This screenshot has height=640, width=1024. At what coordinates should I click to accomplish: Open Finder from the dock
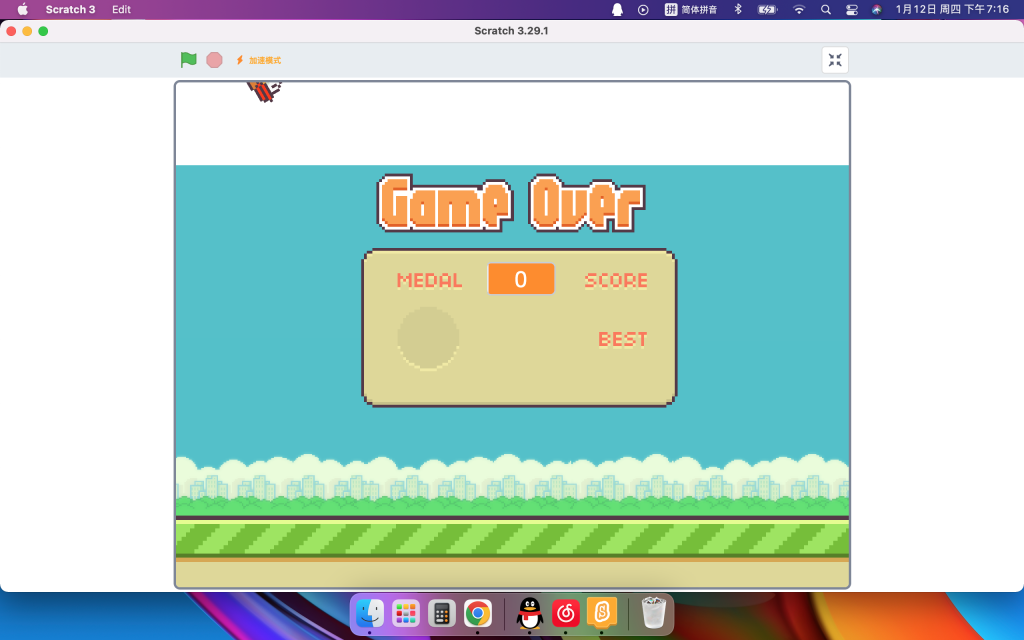(370, 613)
